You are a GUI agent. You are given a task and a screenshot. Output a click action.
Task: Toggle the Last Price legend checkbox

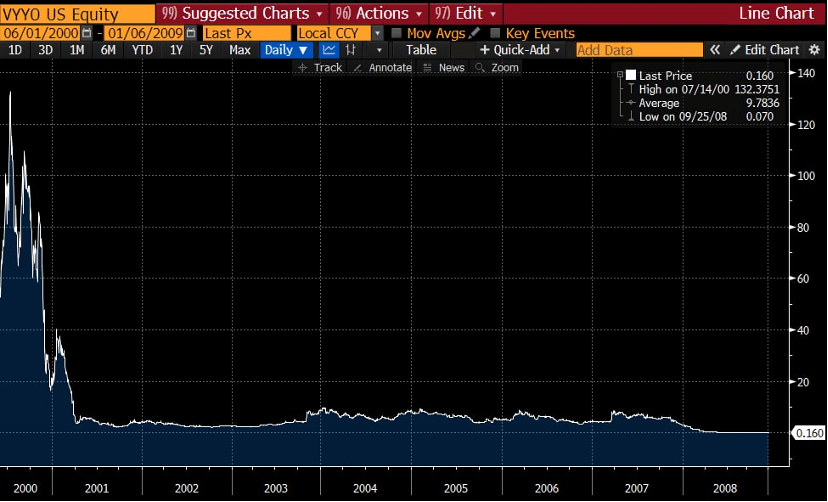[631, 76]
